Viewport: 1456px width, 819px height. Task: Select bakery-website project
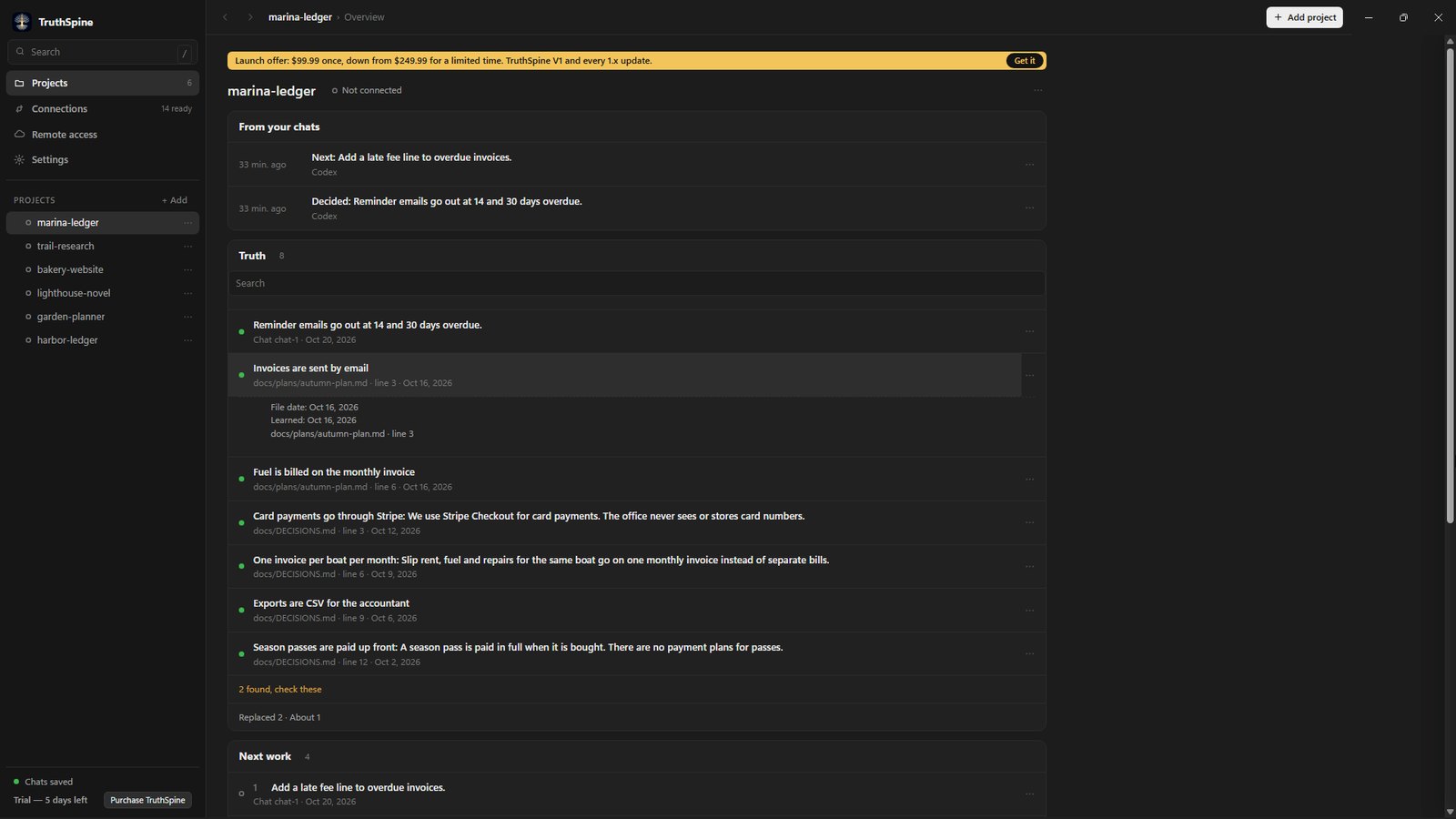(103, 269)
